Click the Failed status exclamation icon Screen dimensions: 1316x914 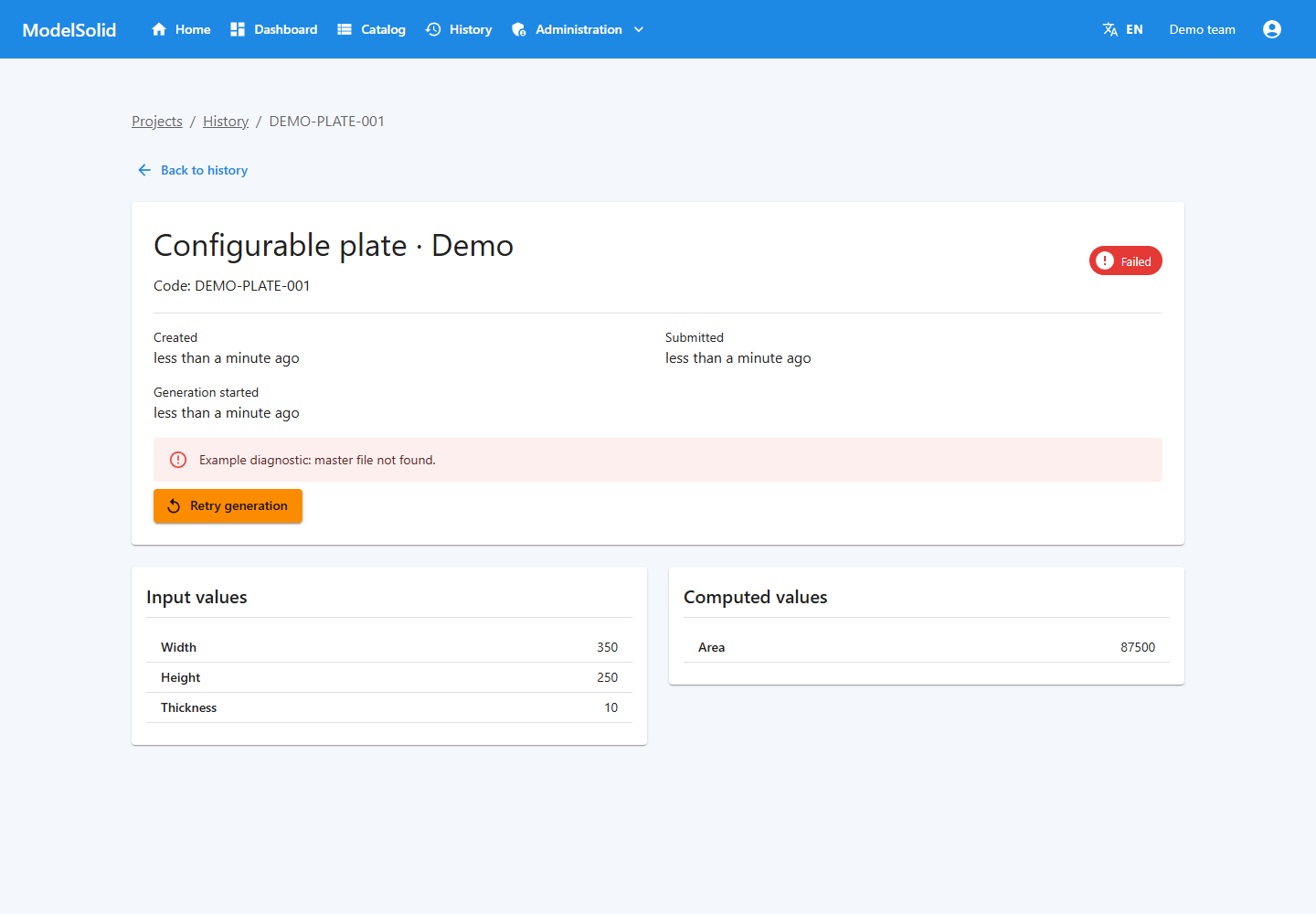pos(1105,260)
